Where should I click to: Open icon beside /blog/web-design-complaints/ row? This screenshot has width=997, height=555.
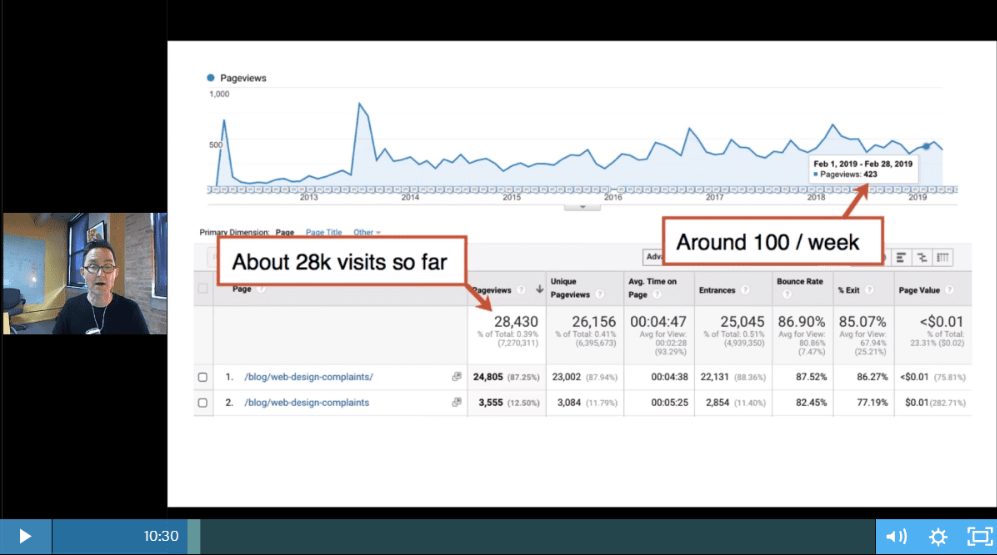point(457,376)
